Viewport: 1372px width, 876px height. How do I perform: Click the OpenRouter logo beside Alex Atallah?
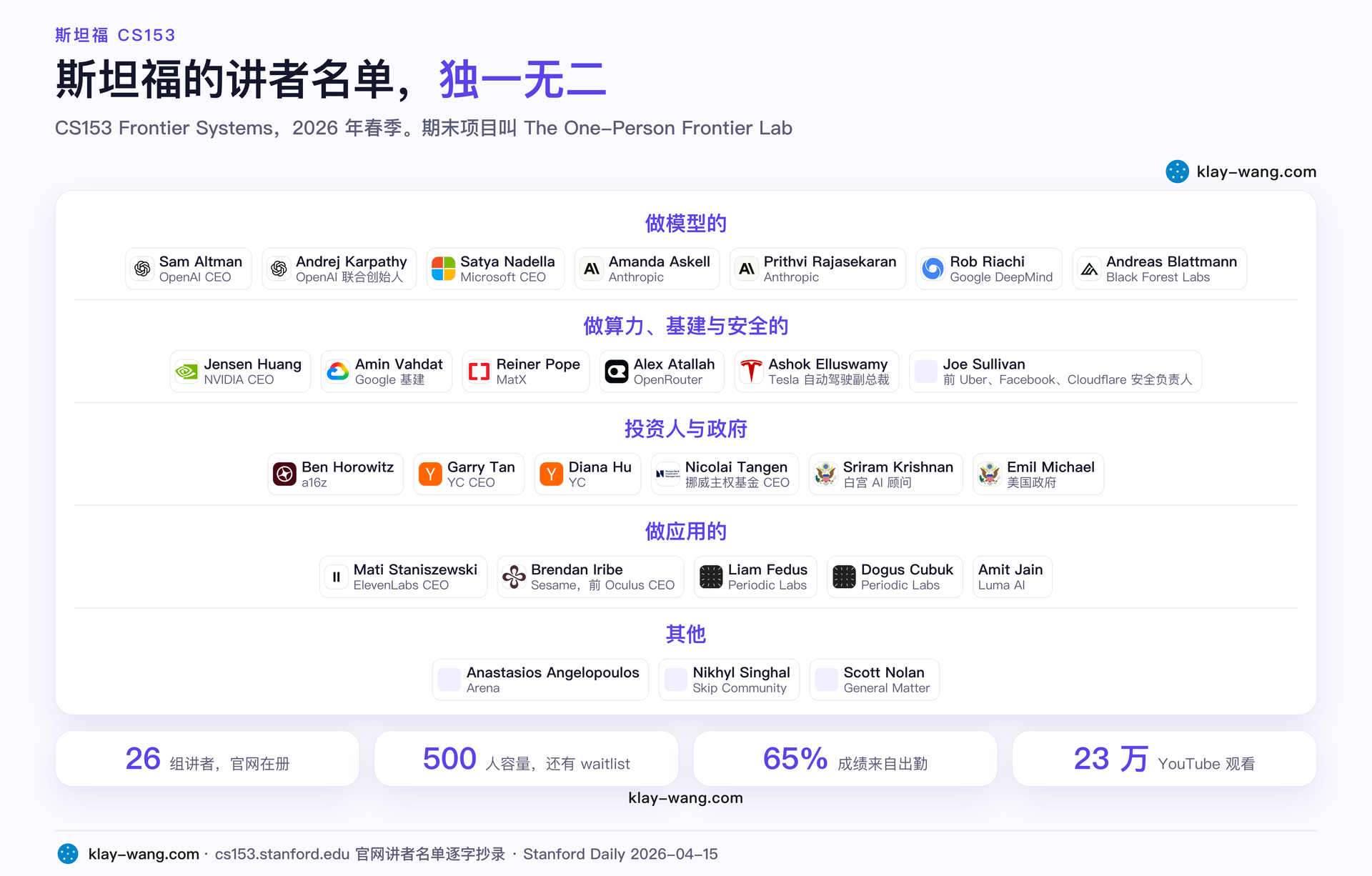pyautogui.click(x=617, y=372)
